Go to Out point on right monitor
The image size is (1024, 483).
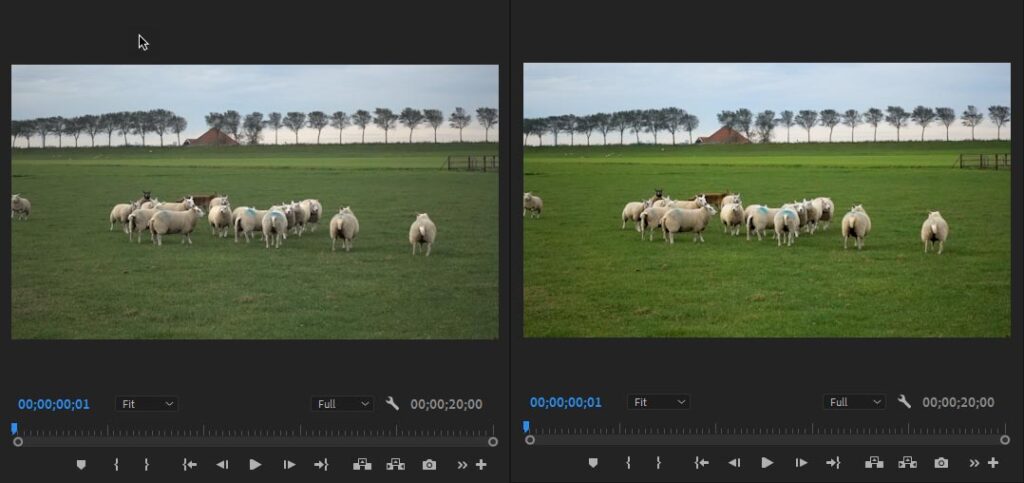tap(833, 463)
